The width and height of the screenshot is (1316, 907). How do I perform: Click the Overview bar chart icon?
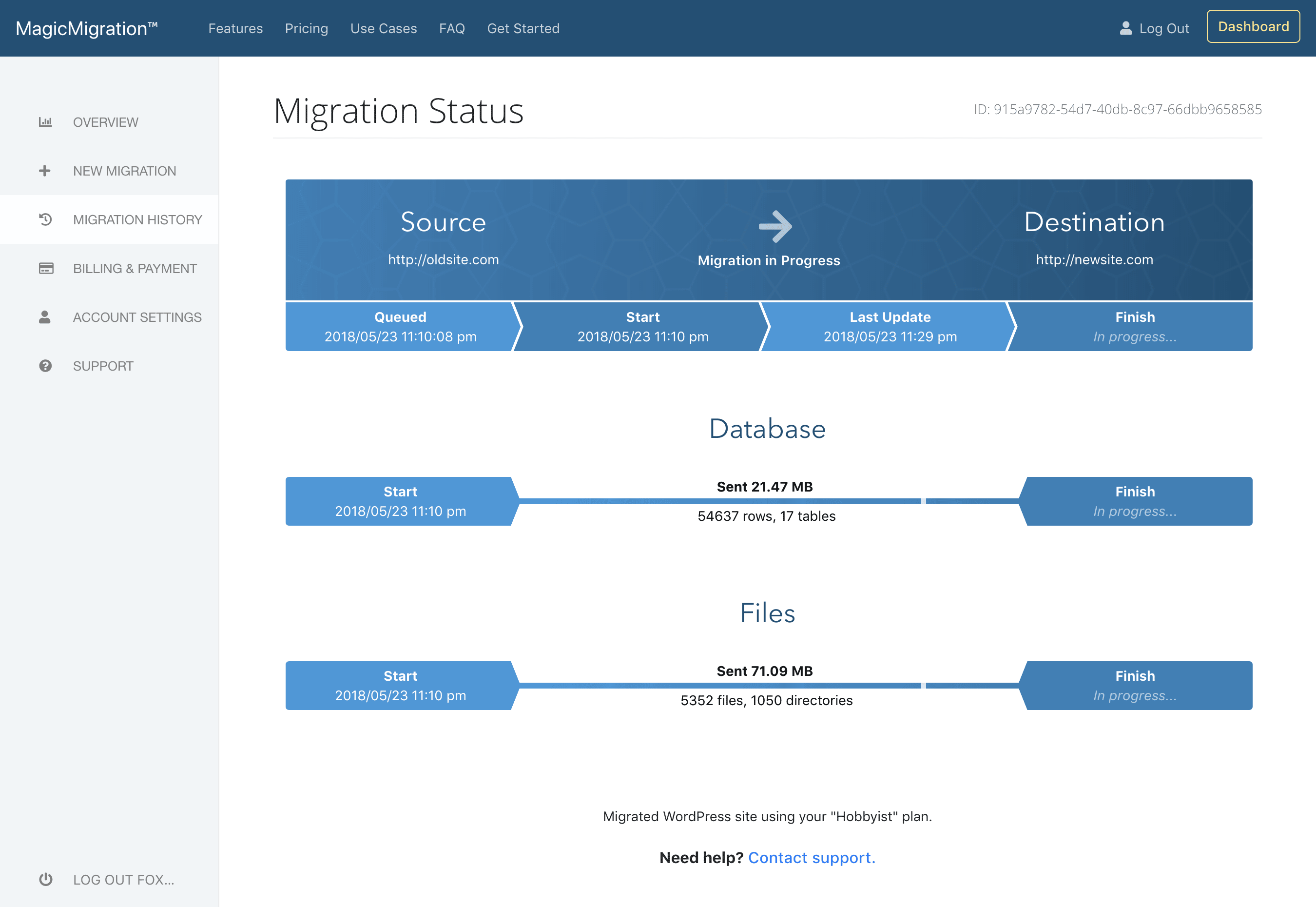[45, 122]
